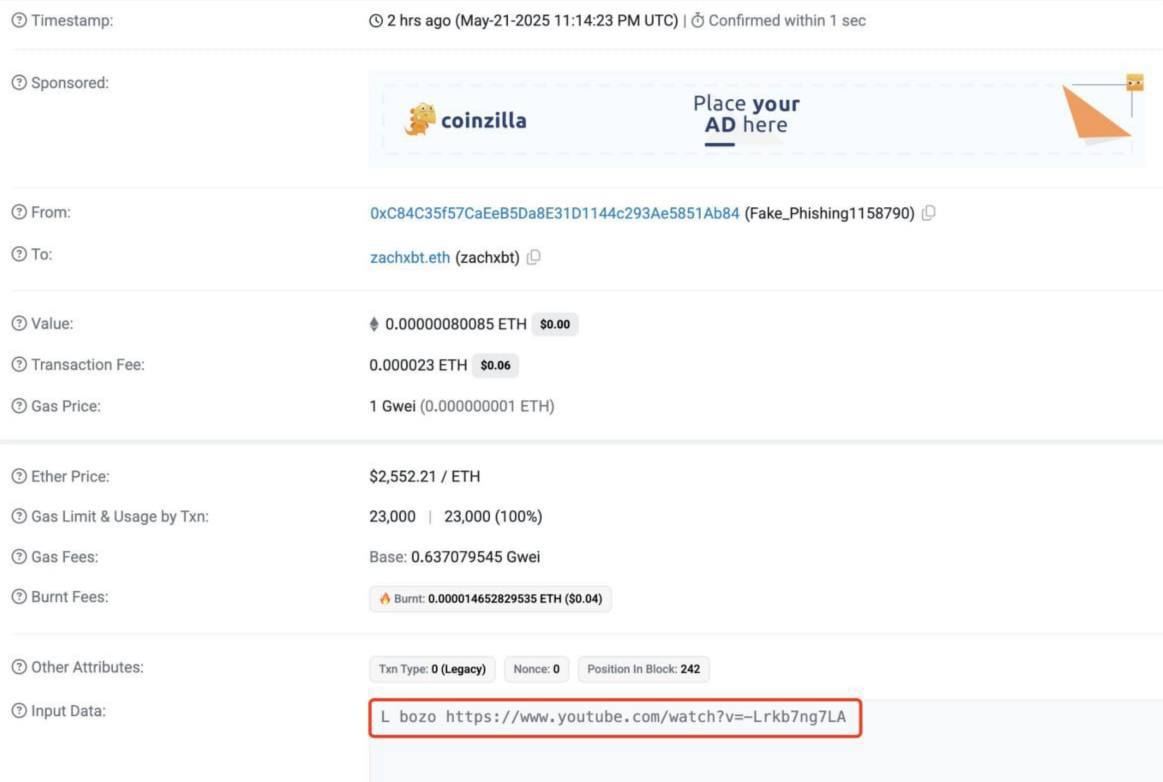This screenshot has height=782, width=1163.
Task: Open the zachxbt.eth recipient link
Action: (410, 258)
